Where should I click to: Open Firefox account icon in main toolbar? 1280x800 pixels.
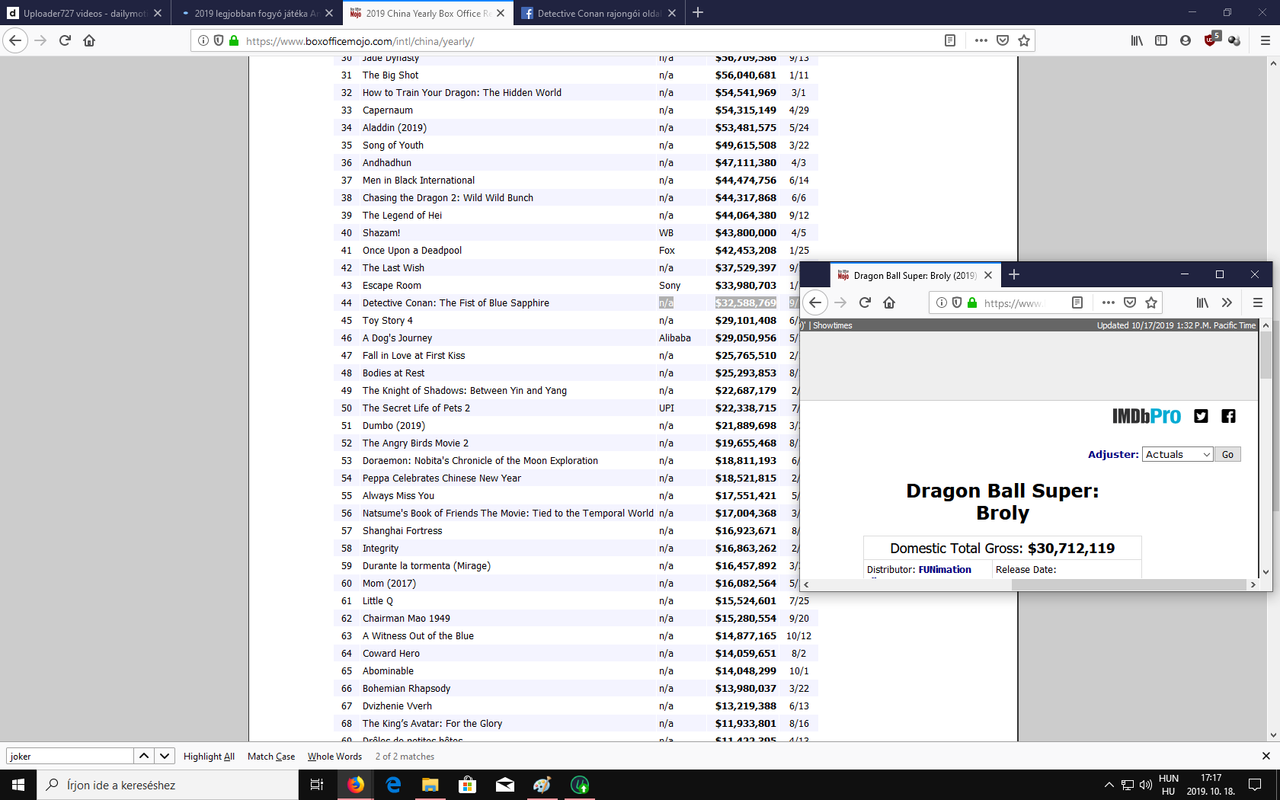point(1185,41)
